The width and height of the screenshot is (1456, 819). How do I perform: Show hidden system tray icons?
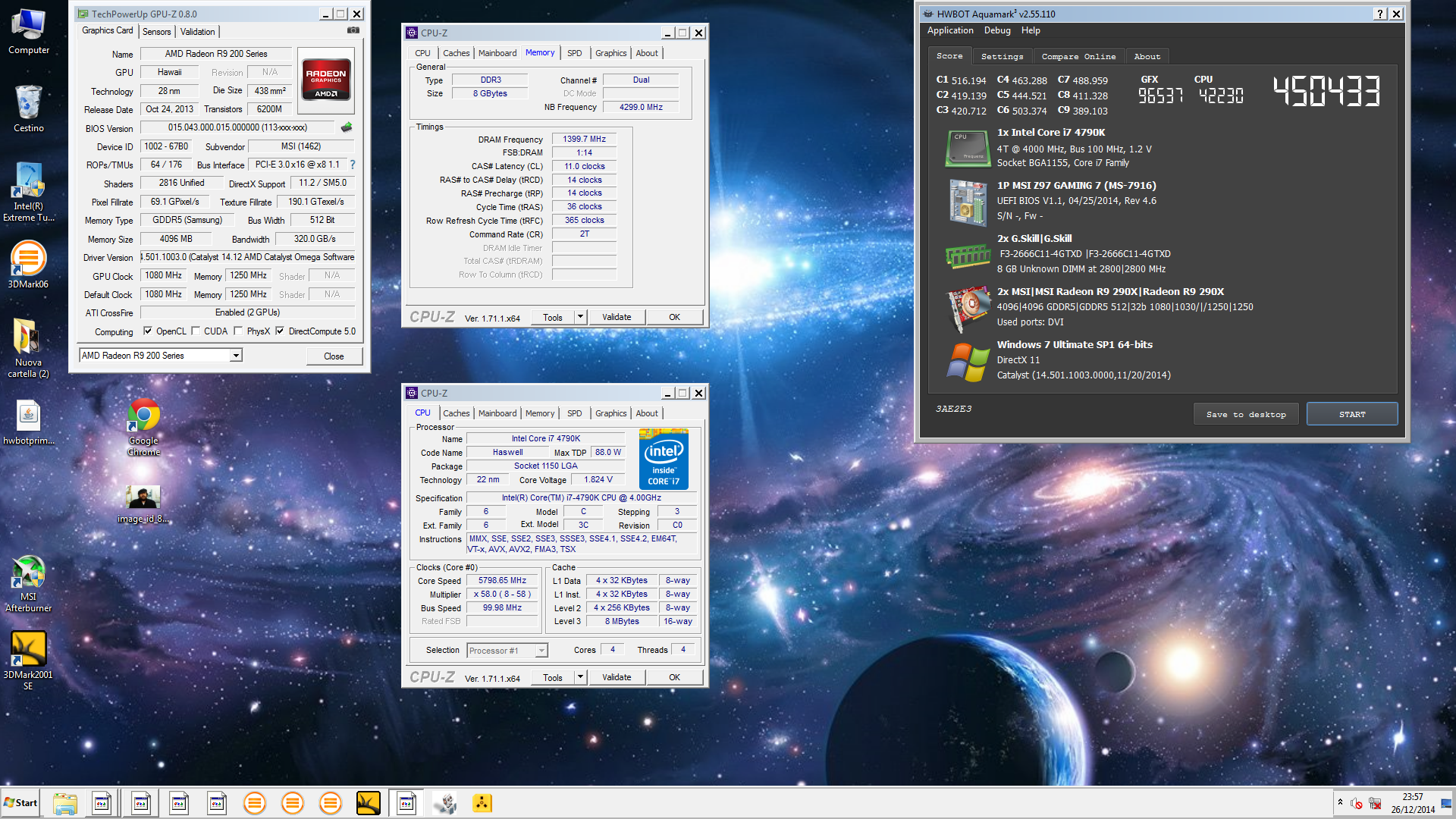click(1340, 802)
